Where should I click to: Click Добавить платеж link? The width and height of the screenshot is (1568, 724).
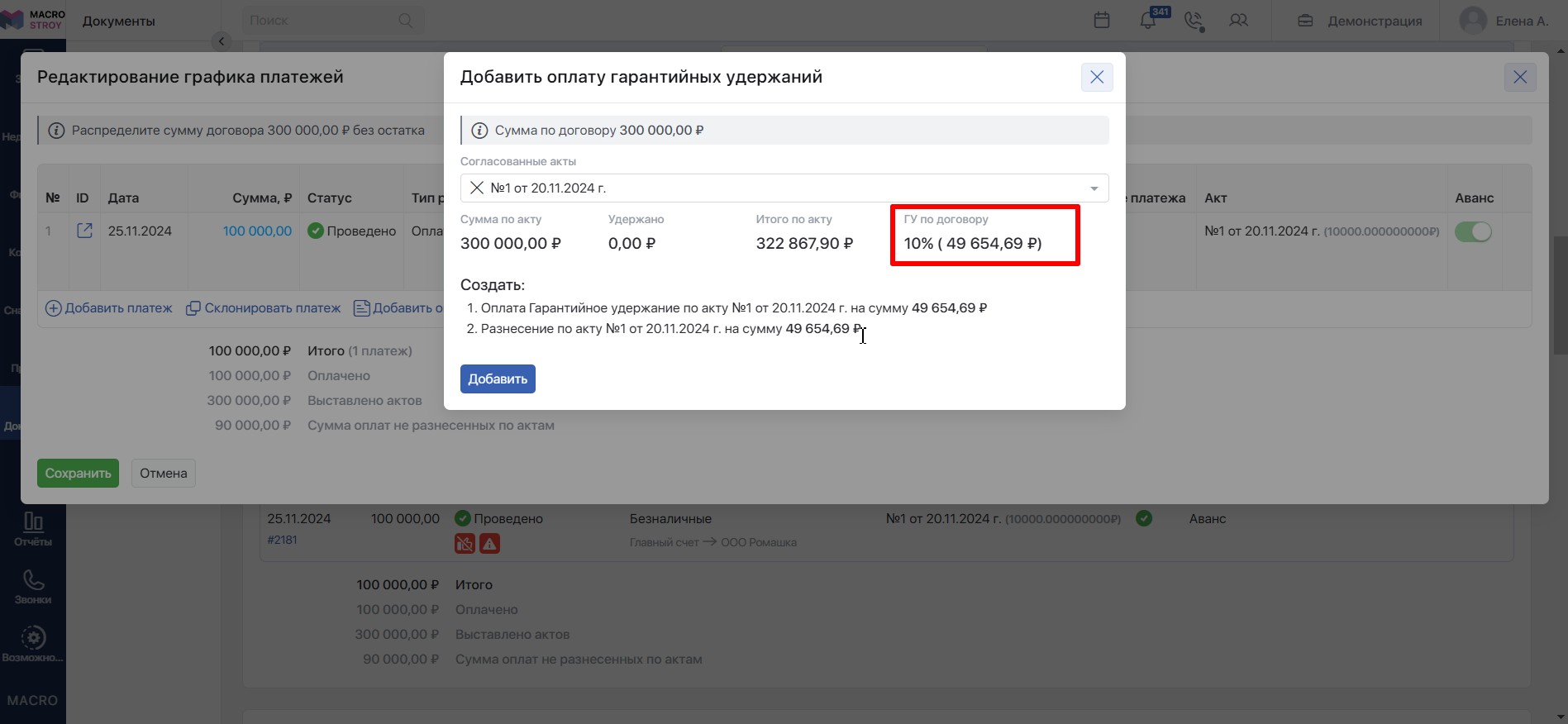pos(109,308)
